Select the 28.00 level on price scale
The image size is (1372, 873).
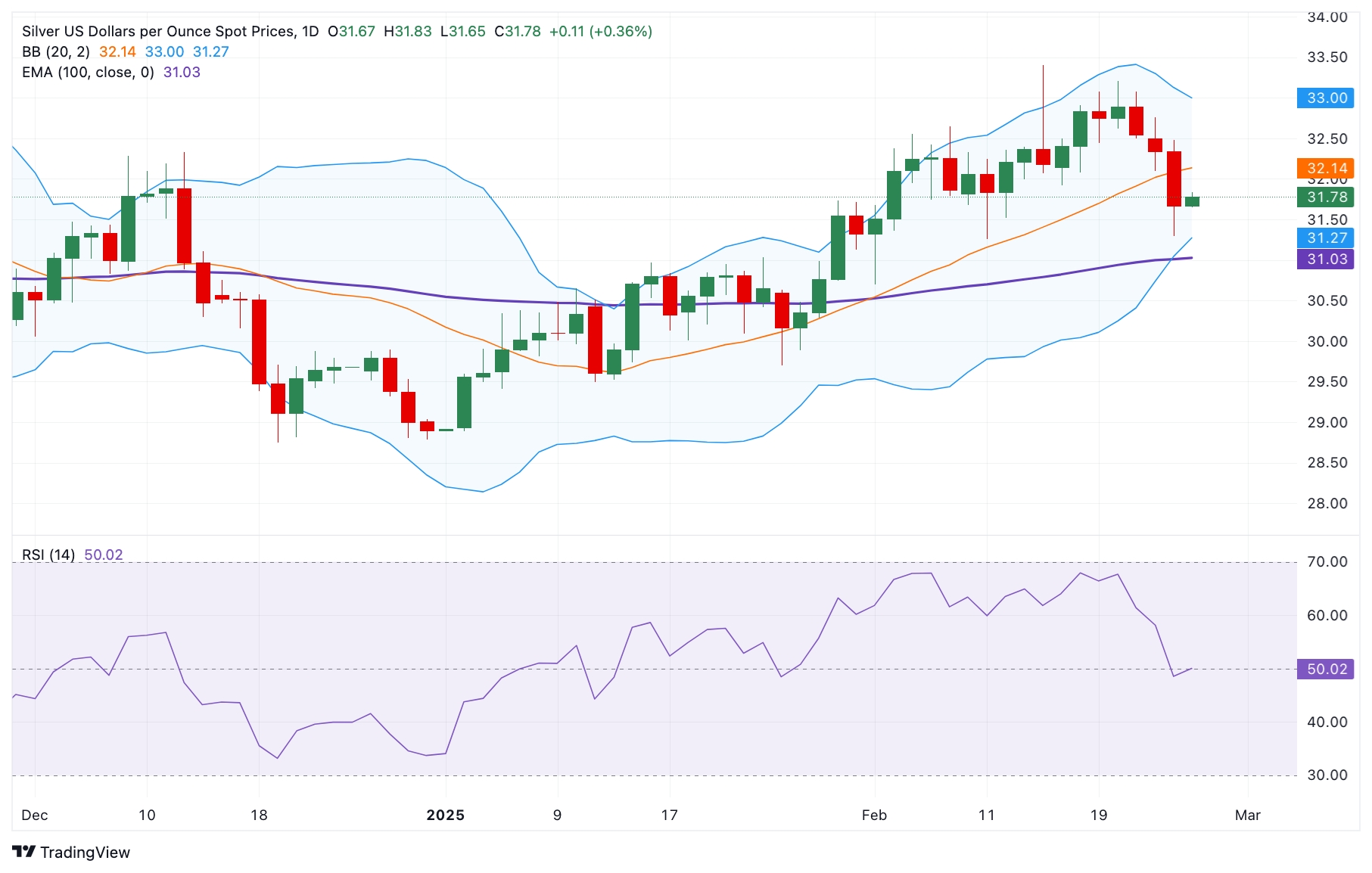tap(1327, 503)
